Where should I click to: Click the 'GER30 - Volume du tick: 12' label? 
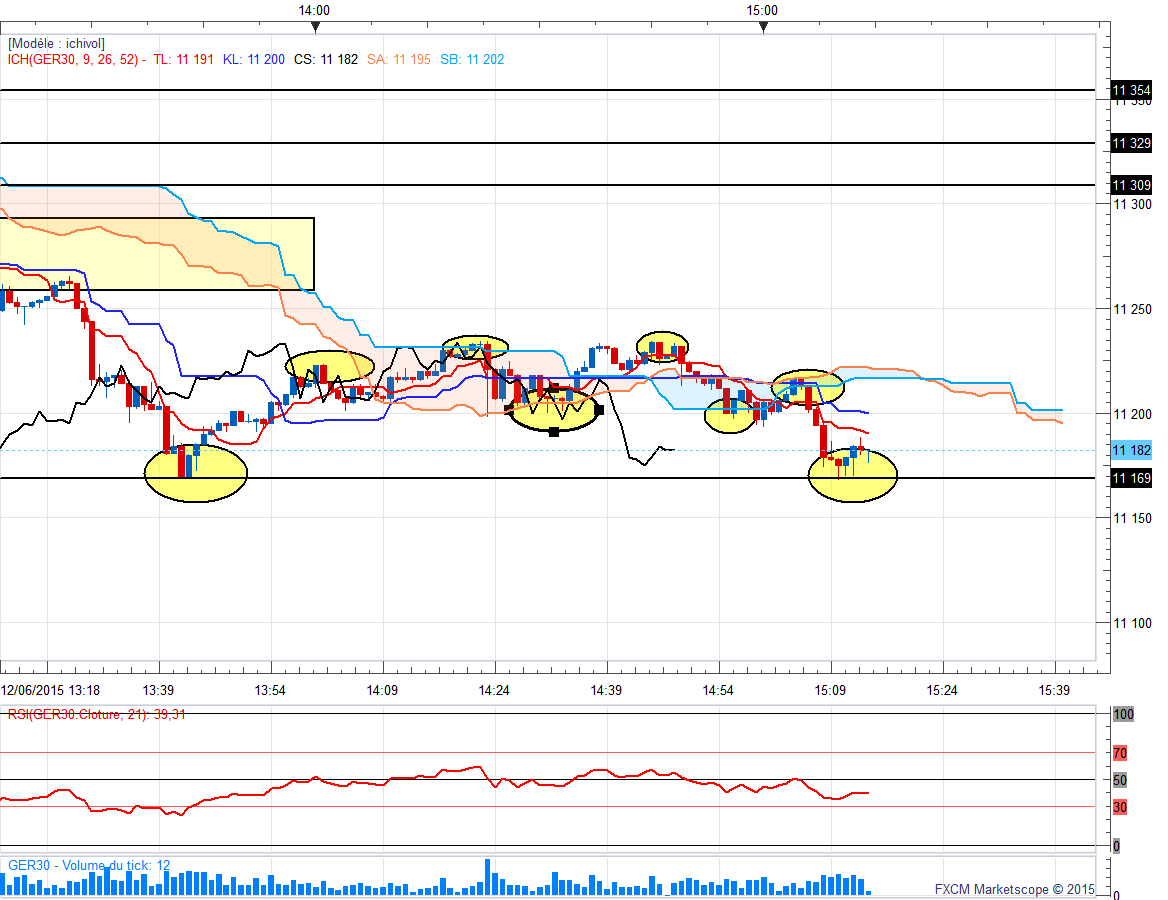[x=89, y=866]
